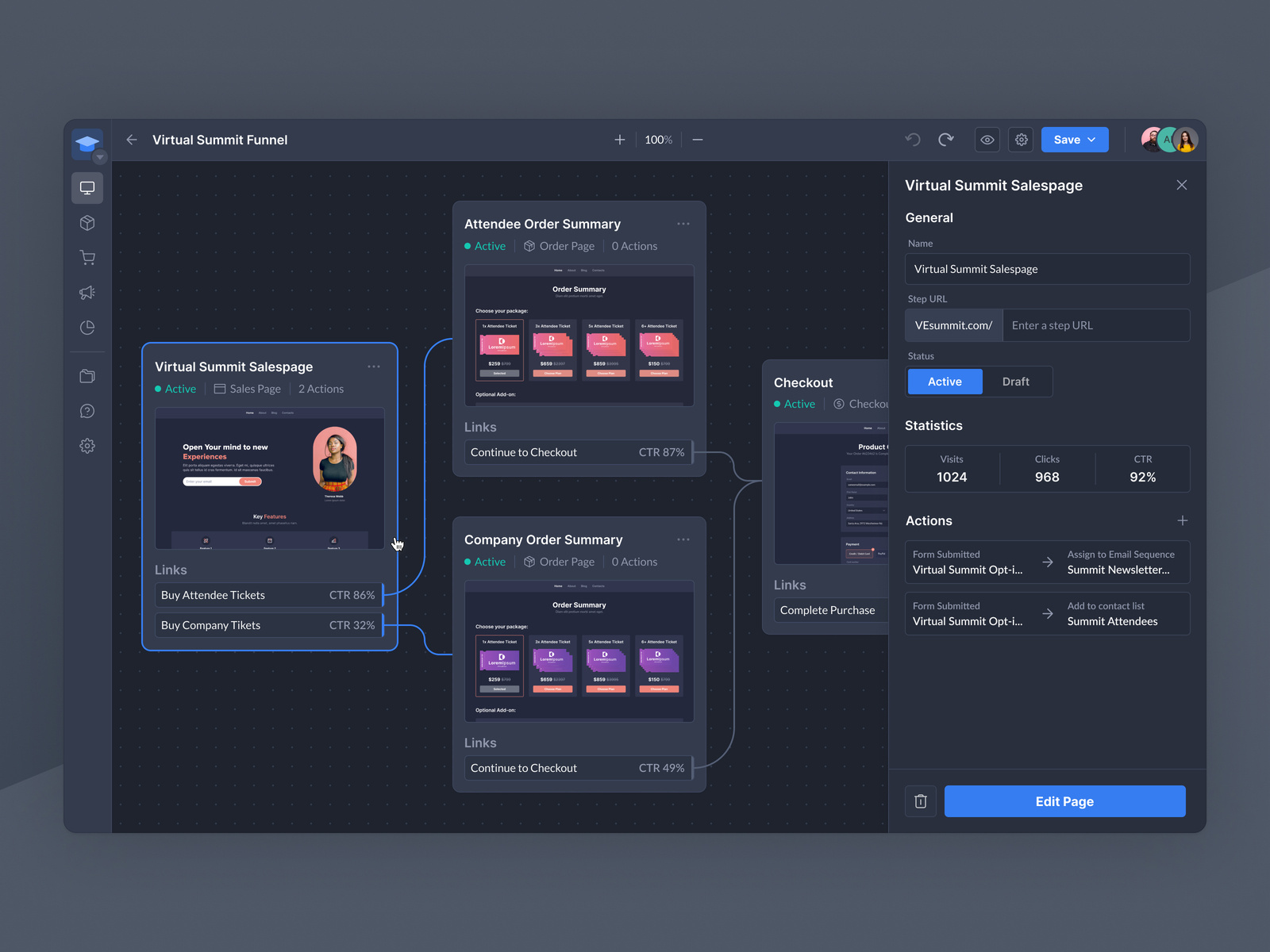Set page status to Active

pyautogui.click(x=944, y=382)
